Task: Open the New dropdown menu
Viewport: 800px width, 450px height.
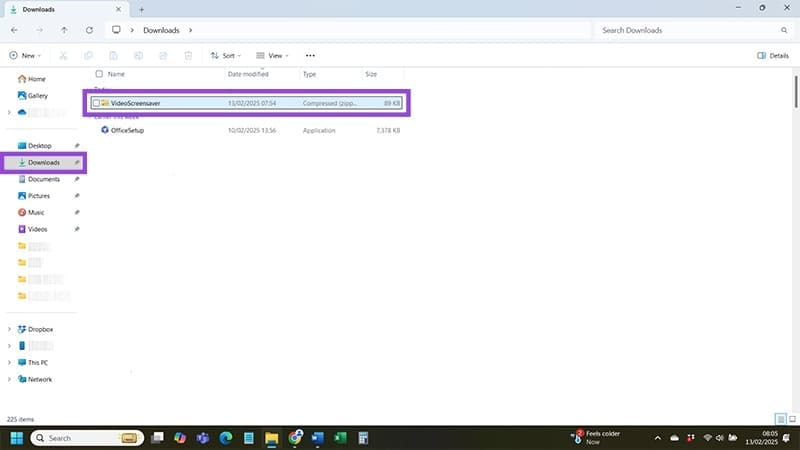Action: (x=24, y=56)
